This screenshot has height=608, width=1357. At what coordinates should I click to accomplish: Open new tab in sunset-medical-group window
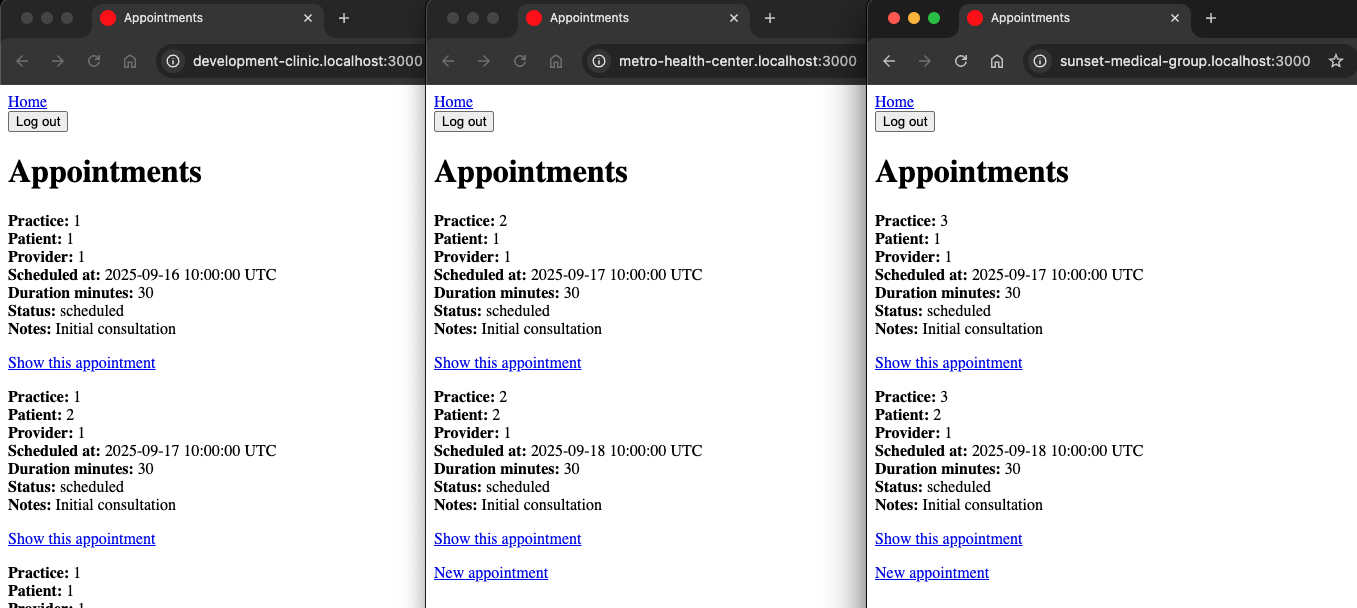(x=1211, y=18)
